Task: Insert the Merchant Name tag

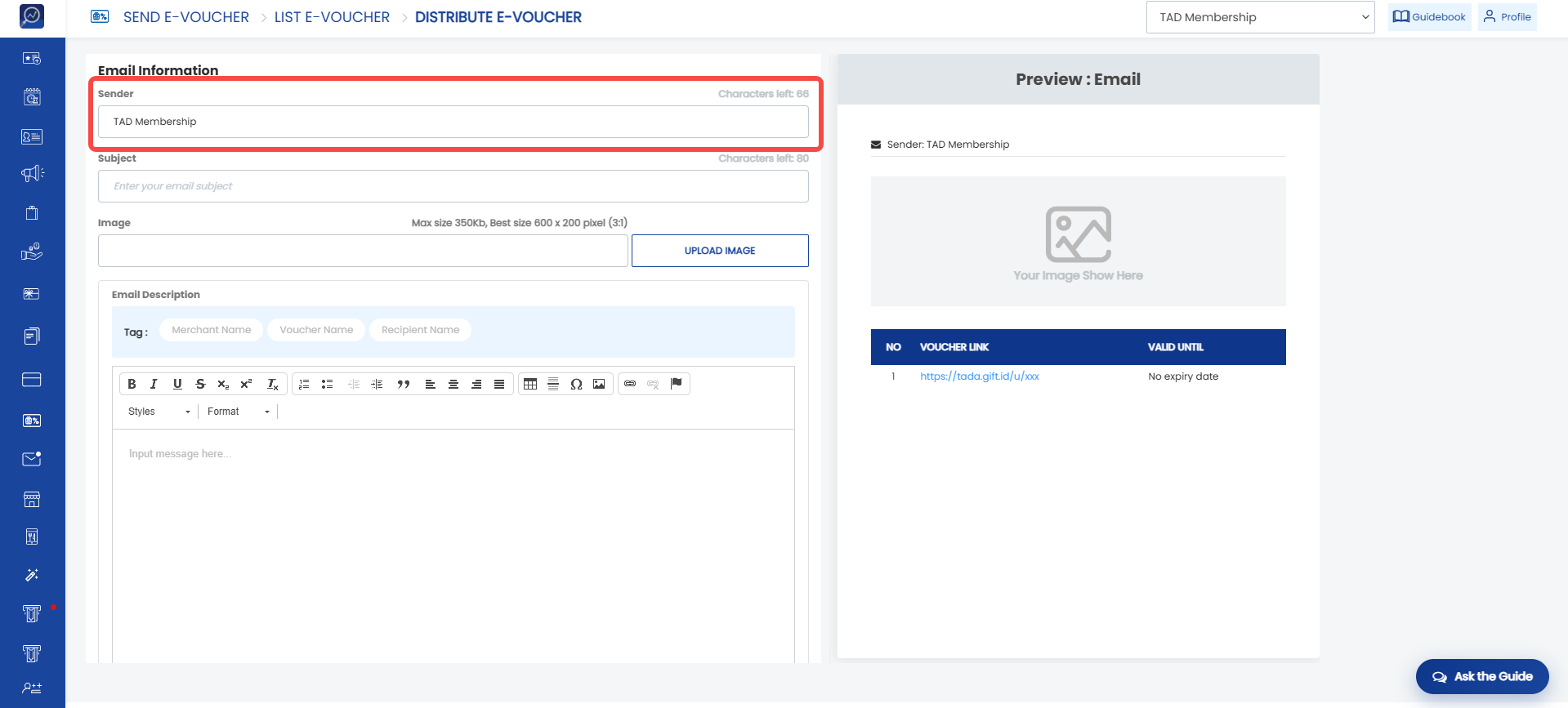Action: (212, 330)
